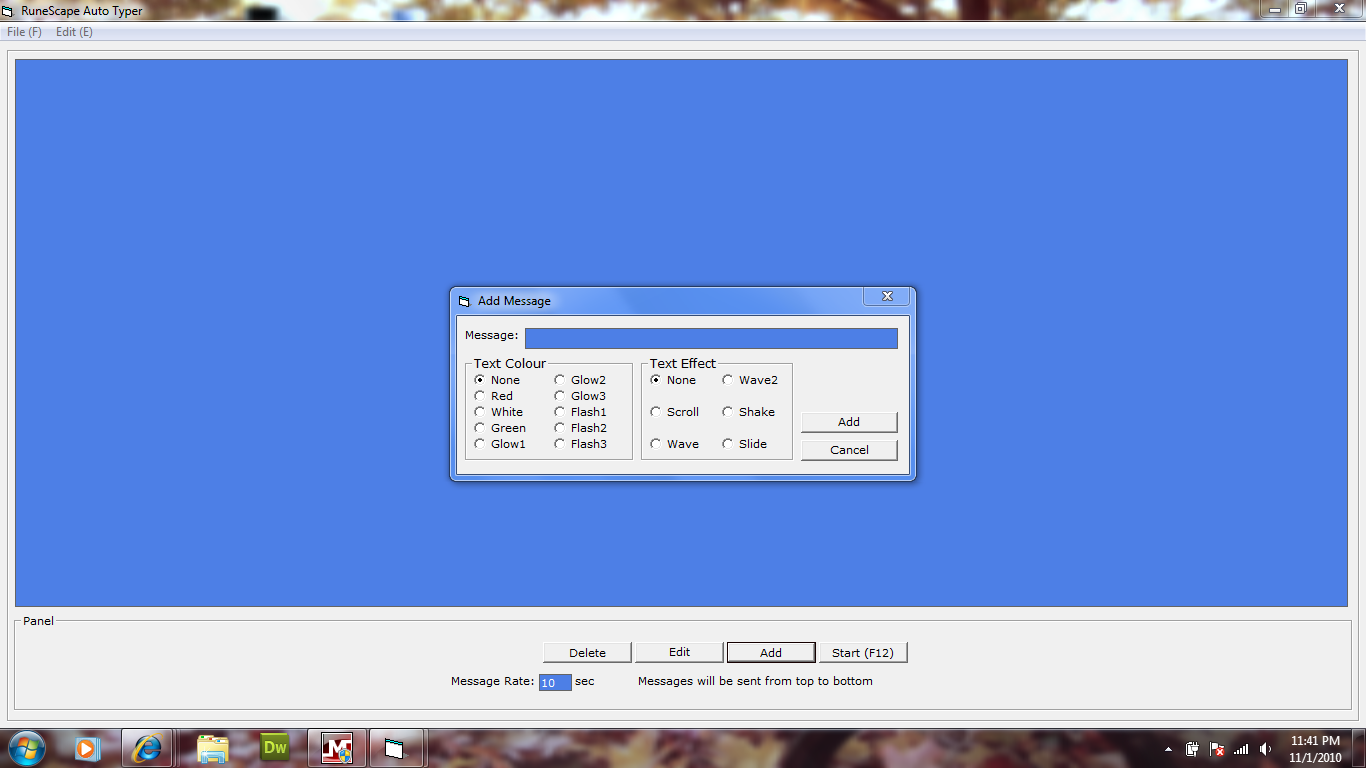1366x768 pixels.
Task: Choose the Shake text effect
Action: (749, 412)
